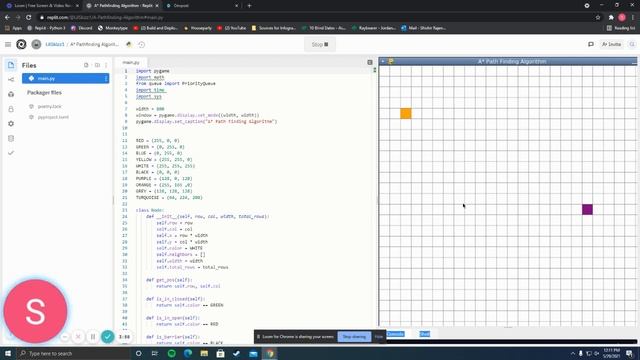Screen dimensions: 640x360
Task: Click the Python language icon beside repl name
Action: pyautogui.click(x=129, y=44)
